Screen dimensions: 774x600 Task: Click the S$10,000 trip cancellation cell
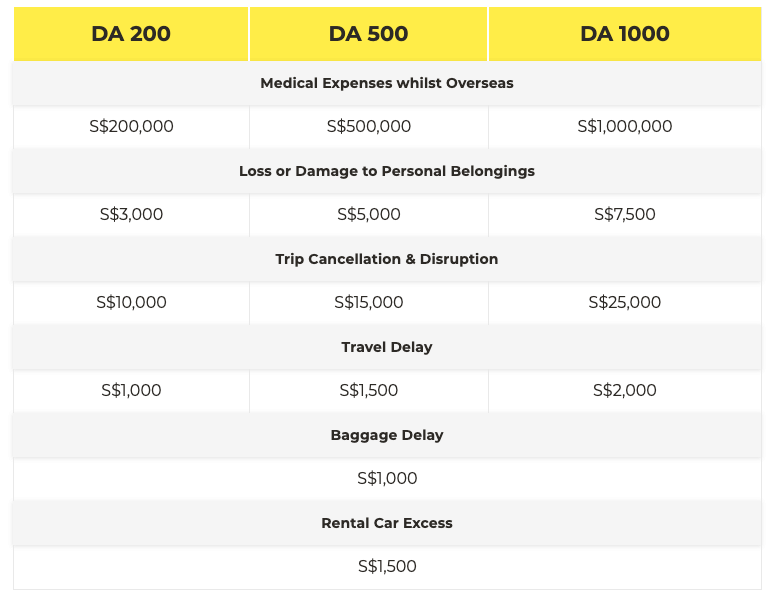131,303
